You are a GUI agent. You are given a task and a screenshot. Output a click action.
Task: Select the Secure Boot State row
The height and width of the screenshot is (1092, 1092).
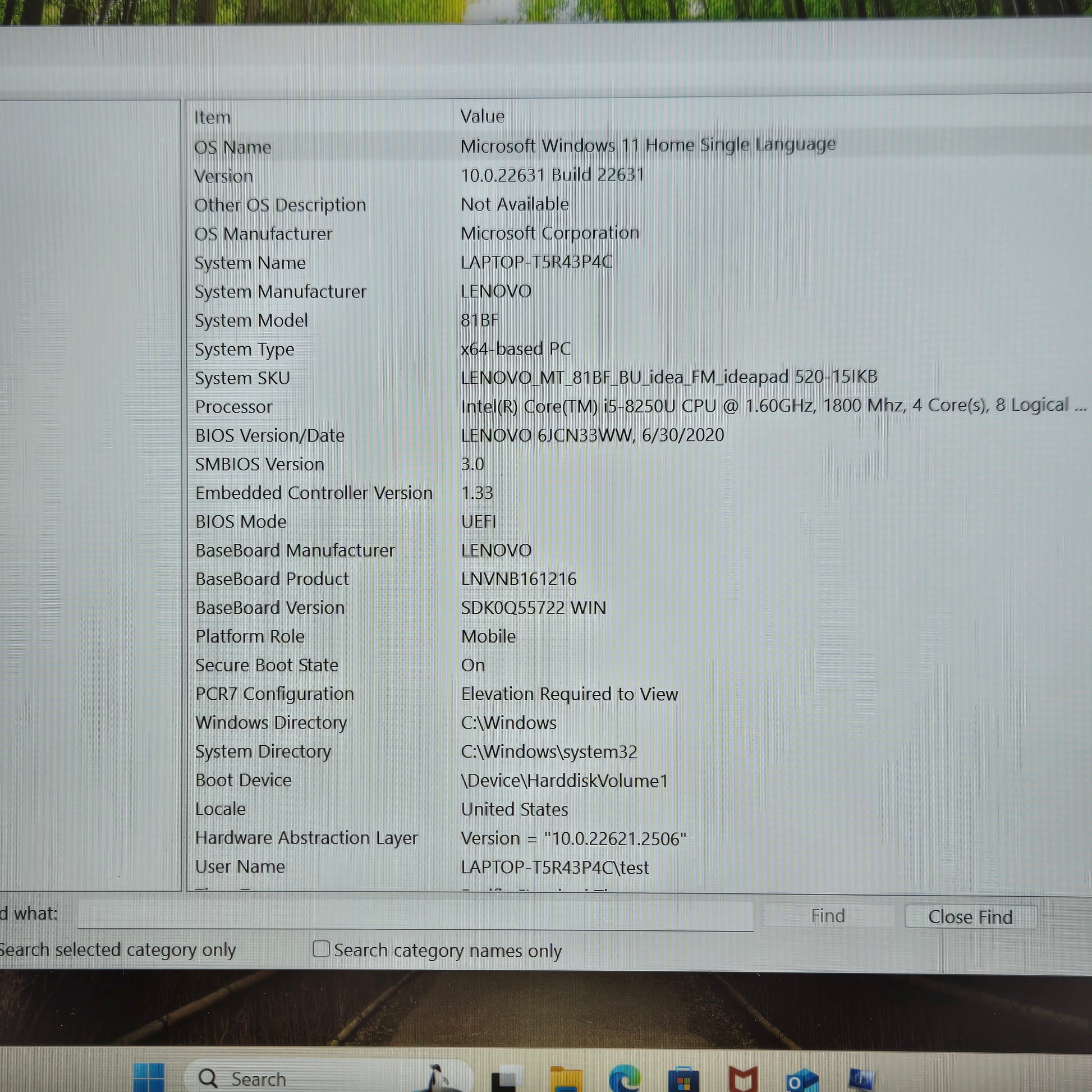[x=267, y=666]
